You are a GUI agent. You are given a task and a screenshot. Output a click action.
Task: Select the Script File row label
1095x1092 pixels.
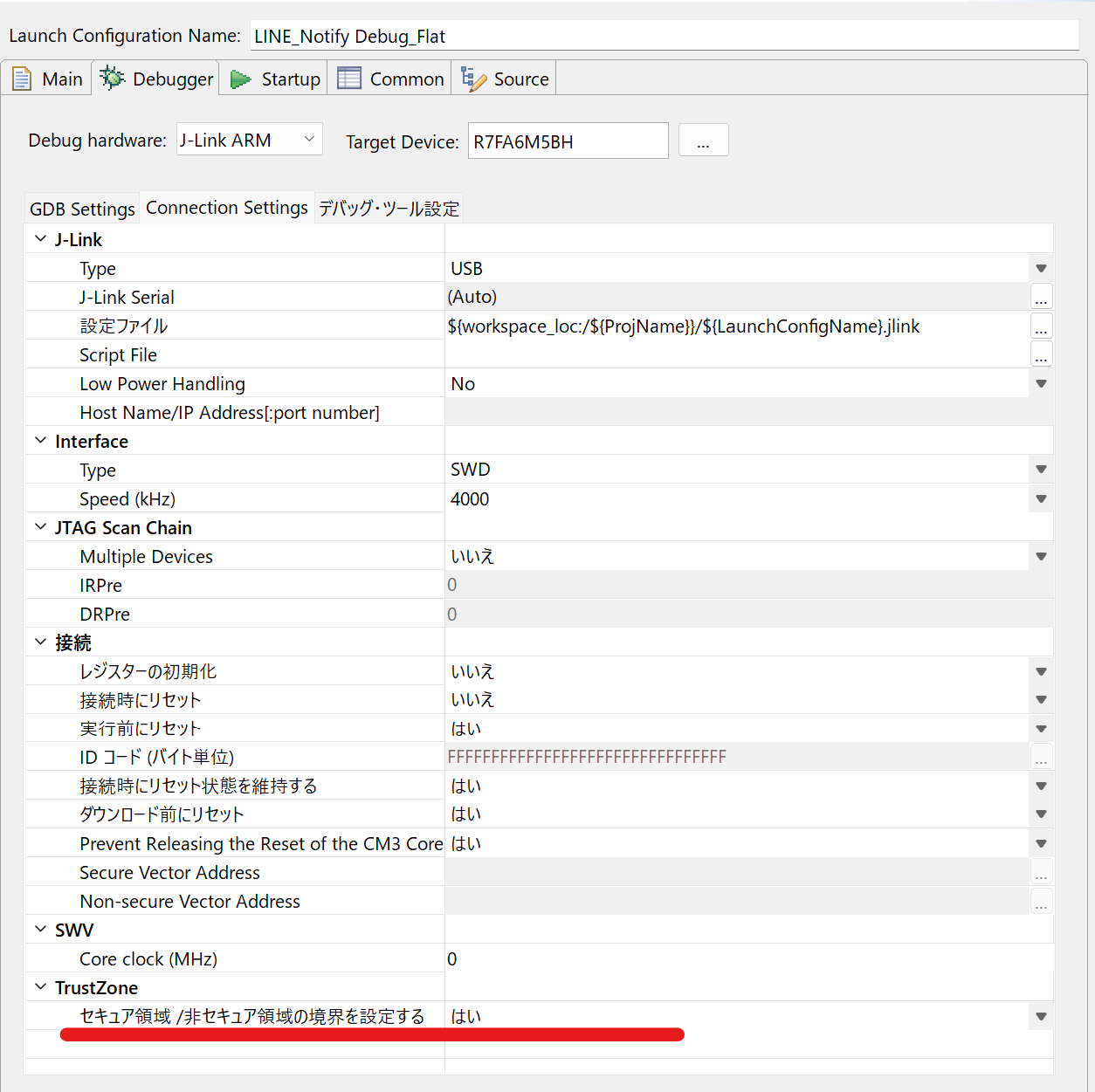pos(118,354)
